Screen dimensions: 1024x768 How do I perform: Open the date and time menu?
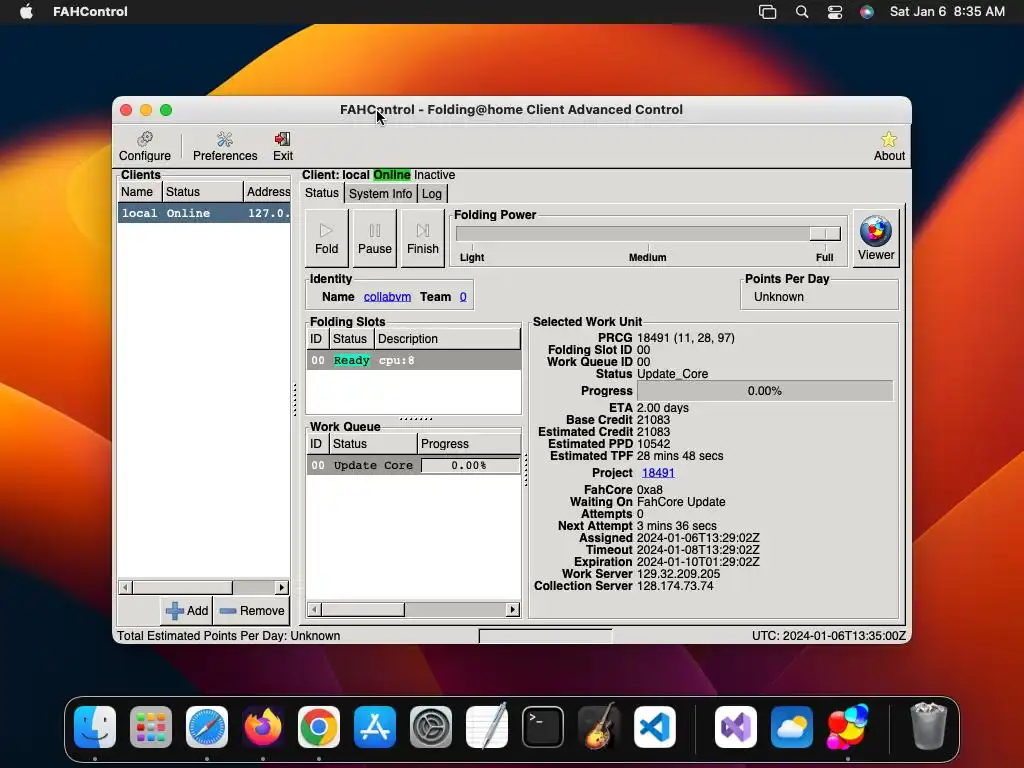click(x=947, y=12)
